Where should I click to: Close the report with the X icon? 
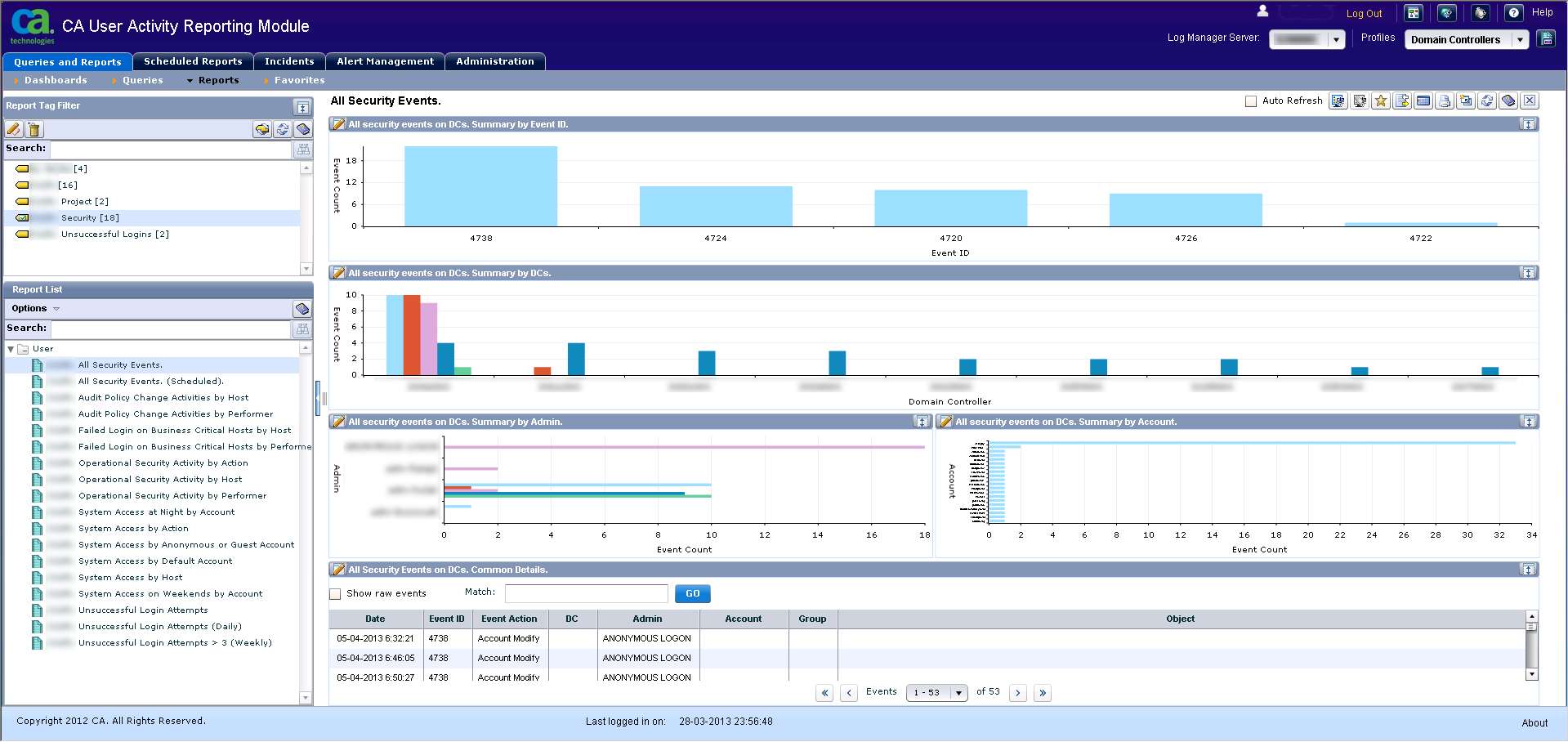click(1530, 101)
